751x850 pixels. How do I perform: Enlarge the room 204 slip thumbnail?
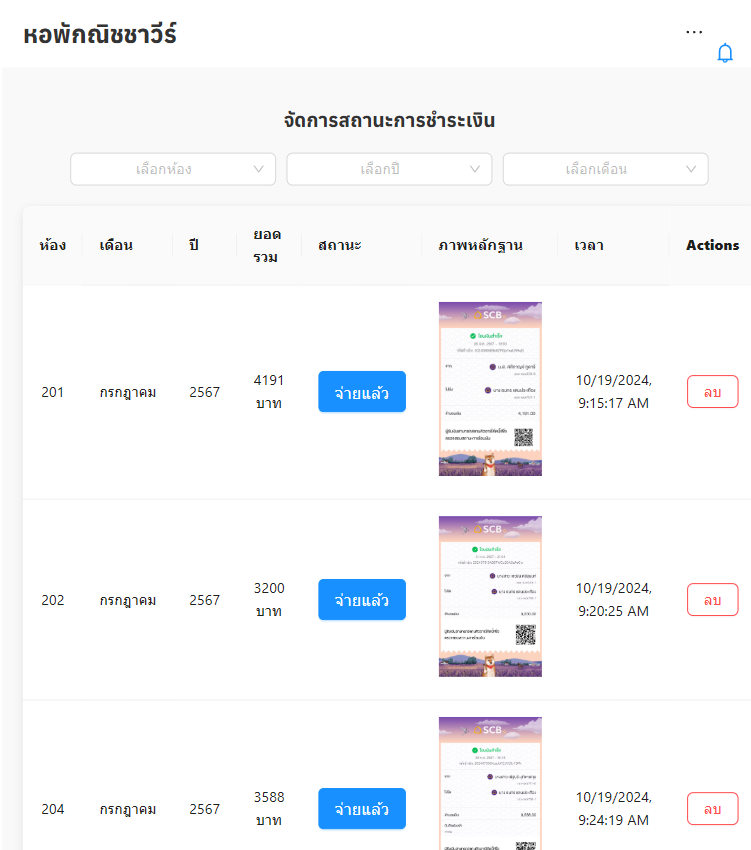(490, 784)
